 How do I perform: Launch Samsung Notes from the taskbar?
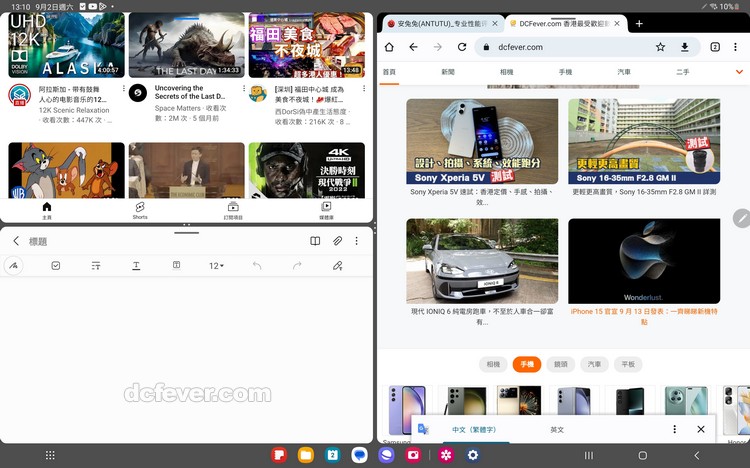coord(279,455)
